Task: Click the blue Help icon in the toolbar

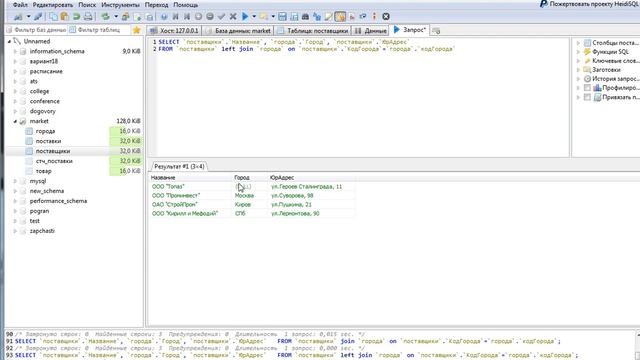Action: (x=164, y=17)
